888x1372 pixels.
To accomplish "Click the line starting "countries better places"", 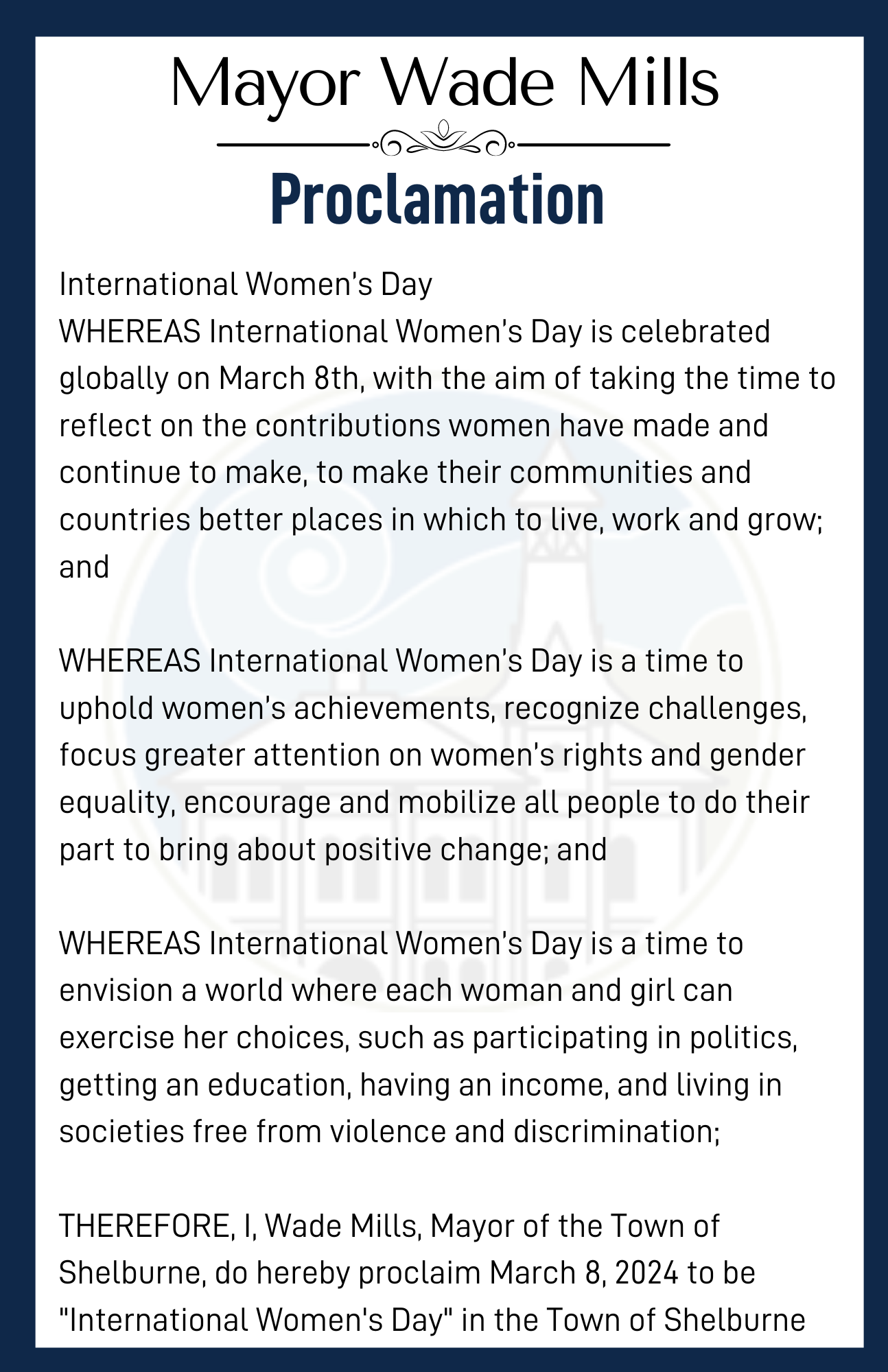I will tap(441, 520).
